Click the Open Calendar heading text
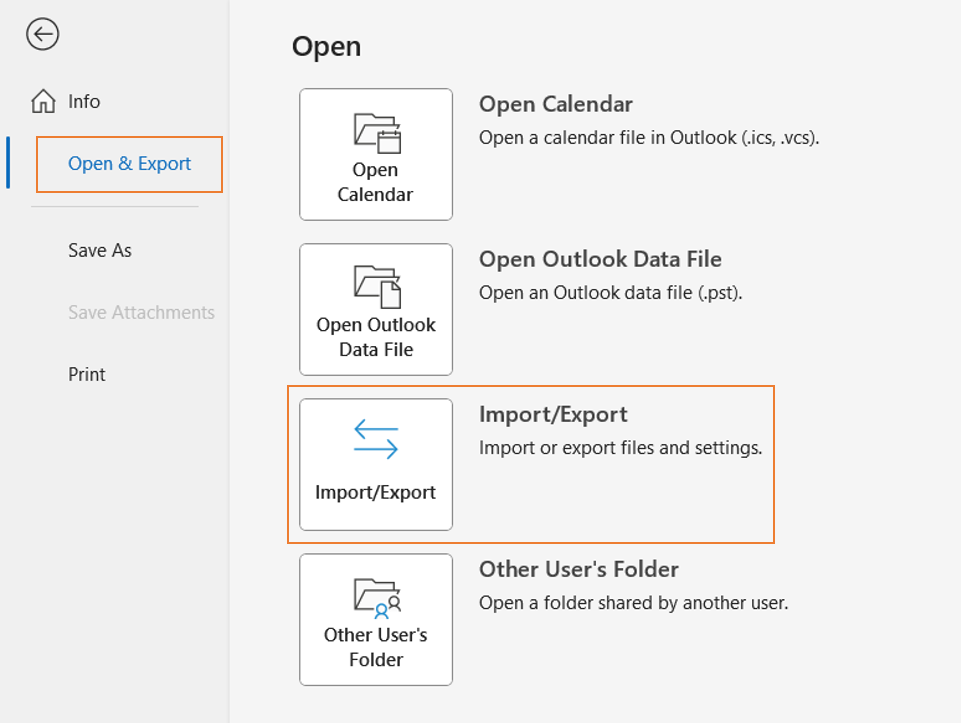This screenshot has width=961, height=723. point(556,104)
